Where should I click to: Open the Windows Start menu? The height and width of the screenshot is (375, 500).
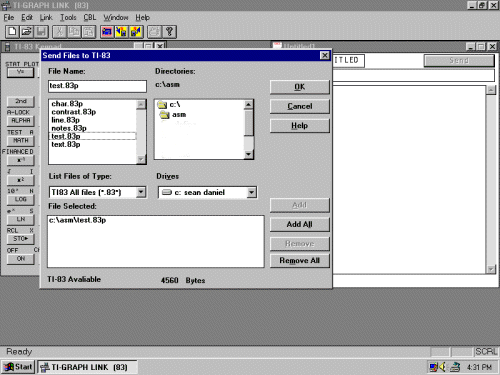pyautogui.click(x=18, y=367)
